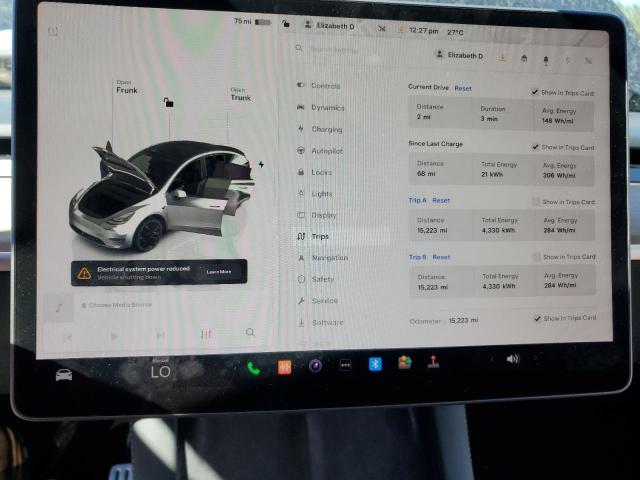
Task: Tap the volume speaker icon
Action: click(x=513, y=359)
